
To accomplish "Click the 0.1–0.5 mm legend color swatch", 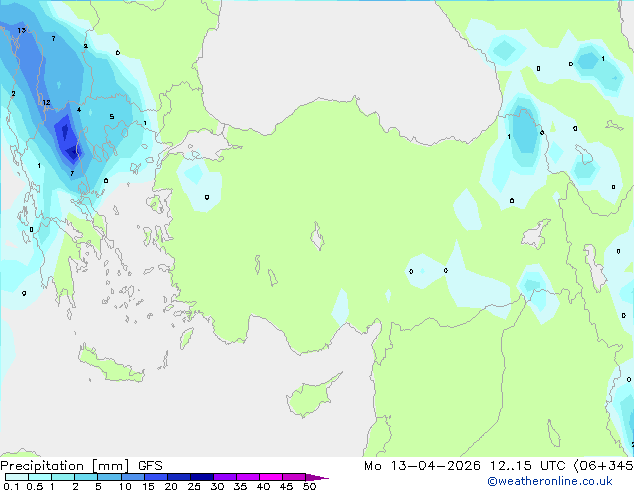I will click(x=17, y=477).
